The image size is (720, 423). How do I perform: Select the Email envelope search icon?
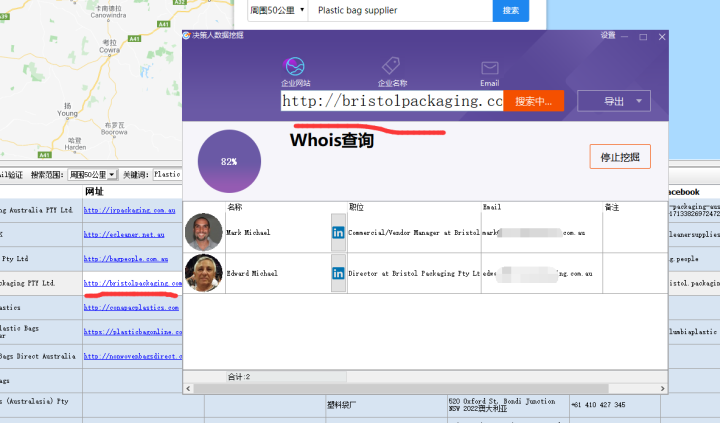(x=490, y=68)
